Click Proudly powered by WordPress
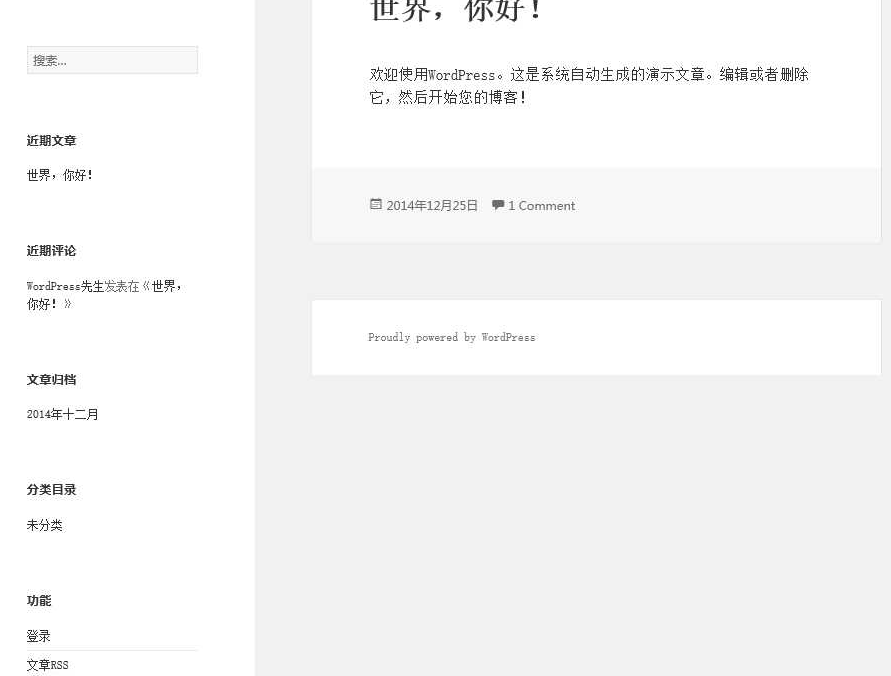This screenshot has width=891, height=676. (x=451, y=337)
